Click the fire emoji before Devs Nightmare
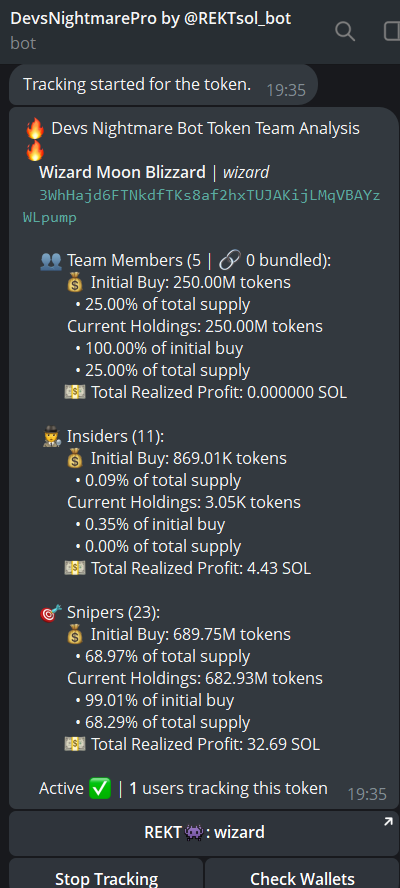This screenshot has width=400, height=888. [x=35, y=129]
